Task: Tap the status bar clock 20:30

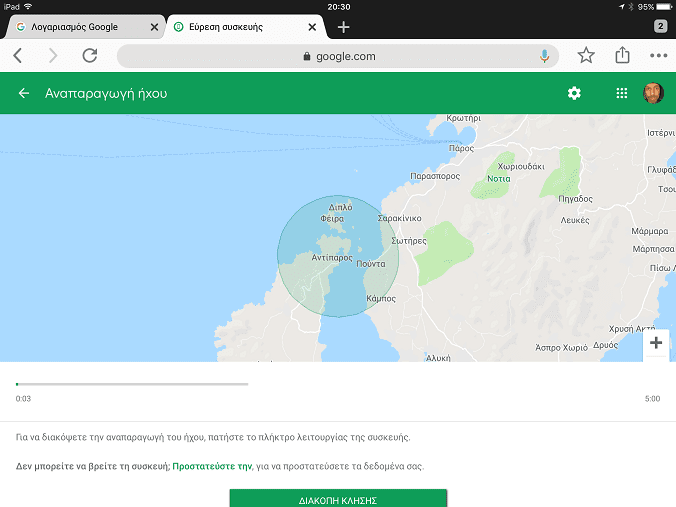Action: [338, 7]
